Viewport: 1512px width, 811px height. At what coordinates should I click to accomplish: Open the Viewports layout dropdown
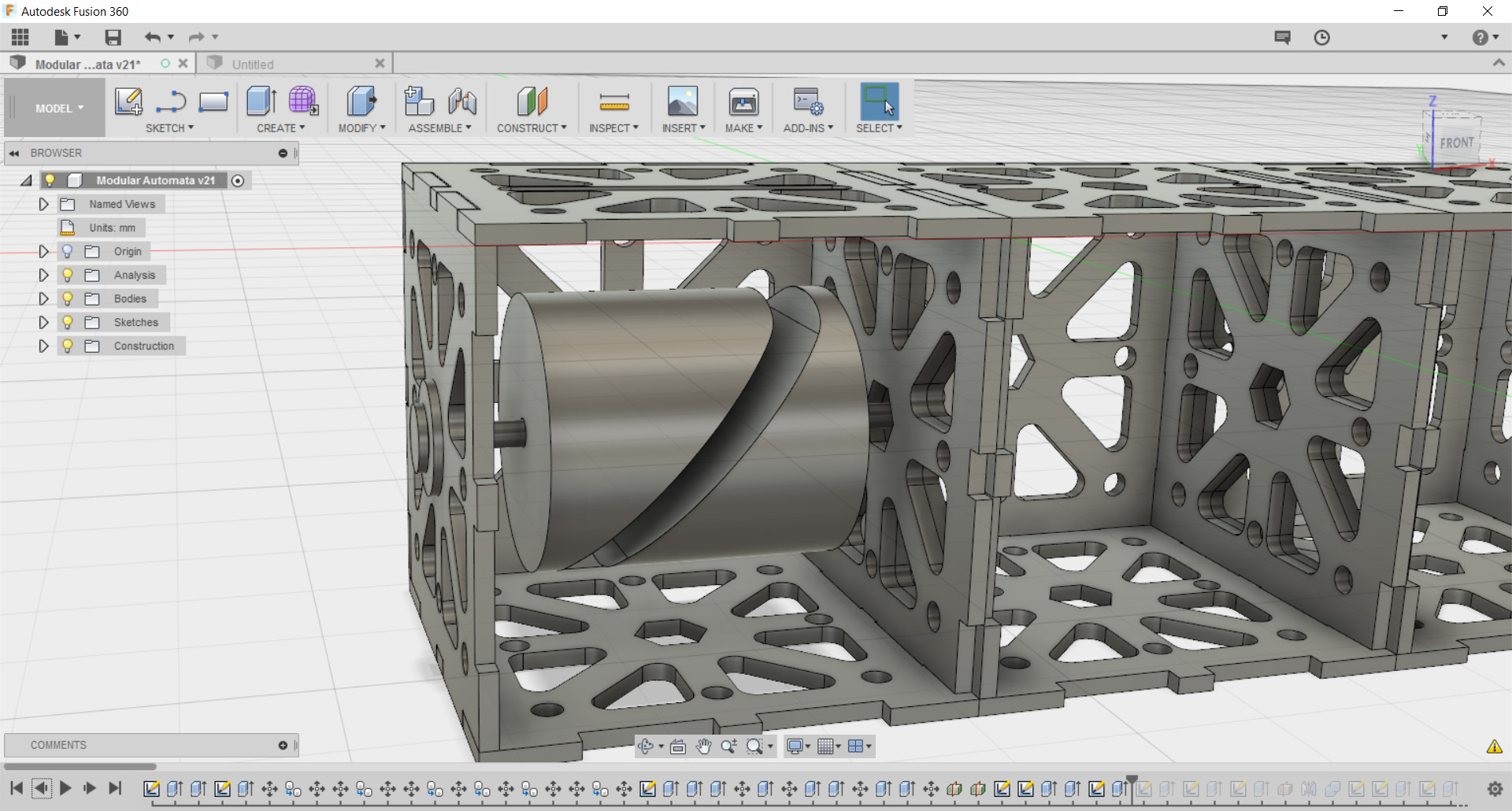[859, 746]
